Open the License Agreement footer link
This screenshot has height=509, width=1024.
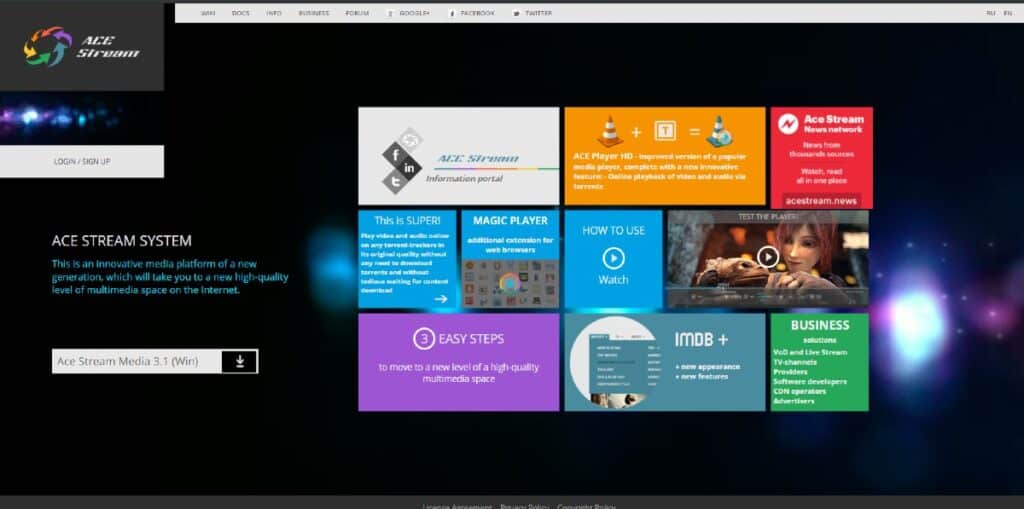456,506
